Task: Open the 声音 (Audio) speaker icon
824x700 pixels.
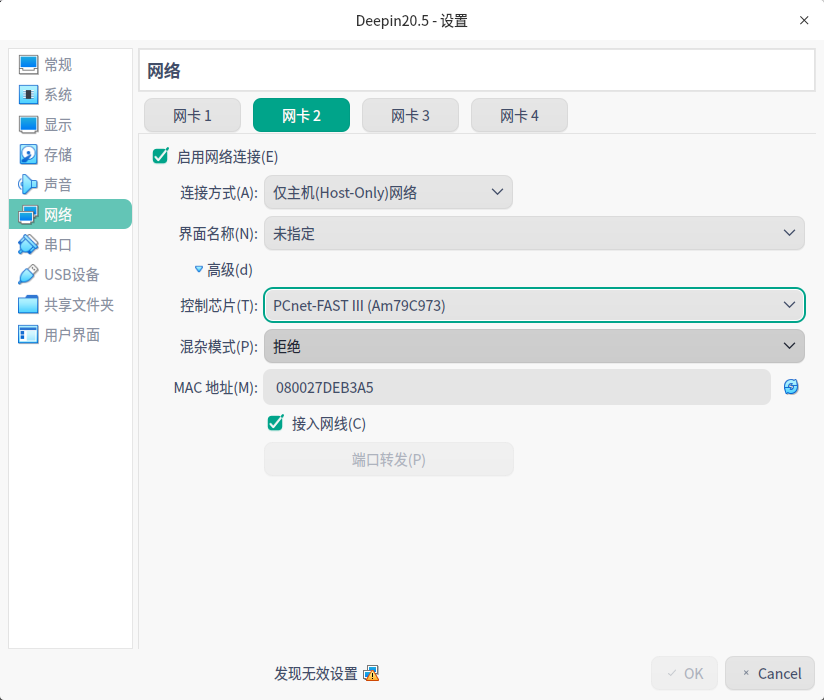Action: 28,185
